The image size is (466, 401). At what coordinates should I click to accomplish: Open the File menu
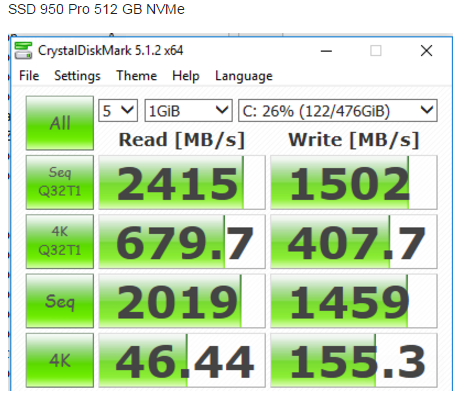pos(29,76)
